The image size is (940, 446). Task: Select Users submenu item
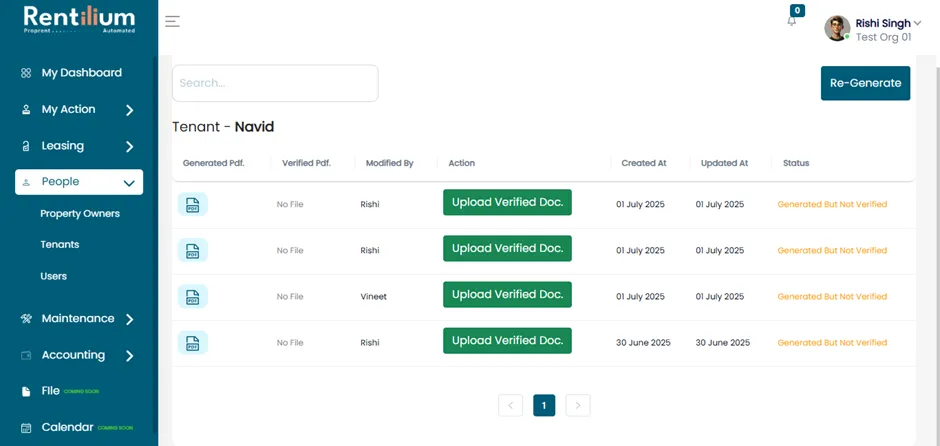click(x=53, y=276)
